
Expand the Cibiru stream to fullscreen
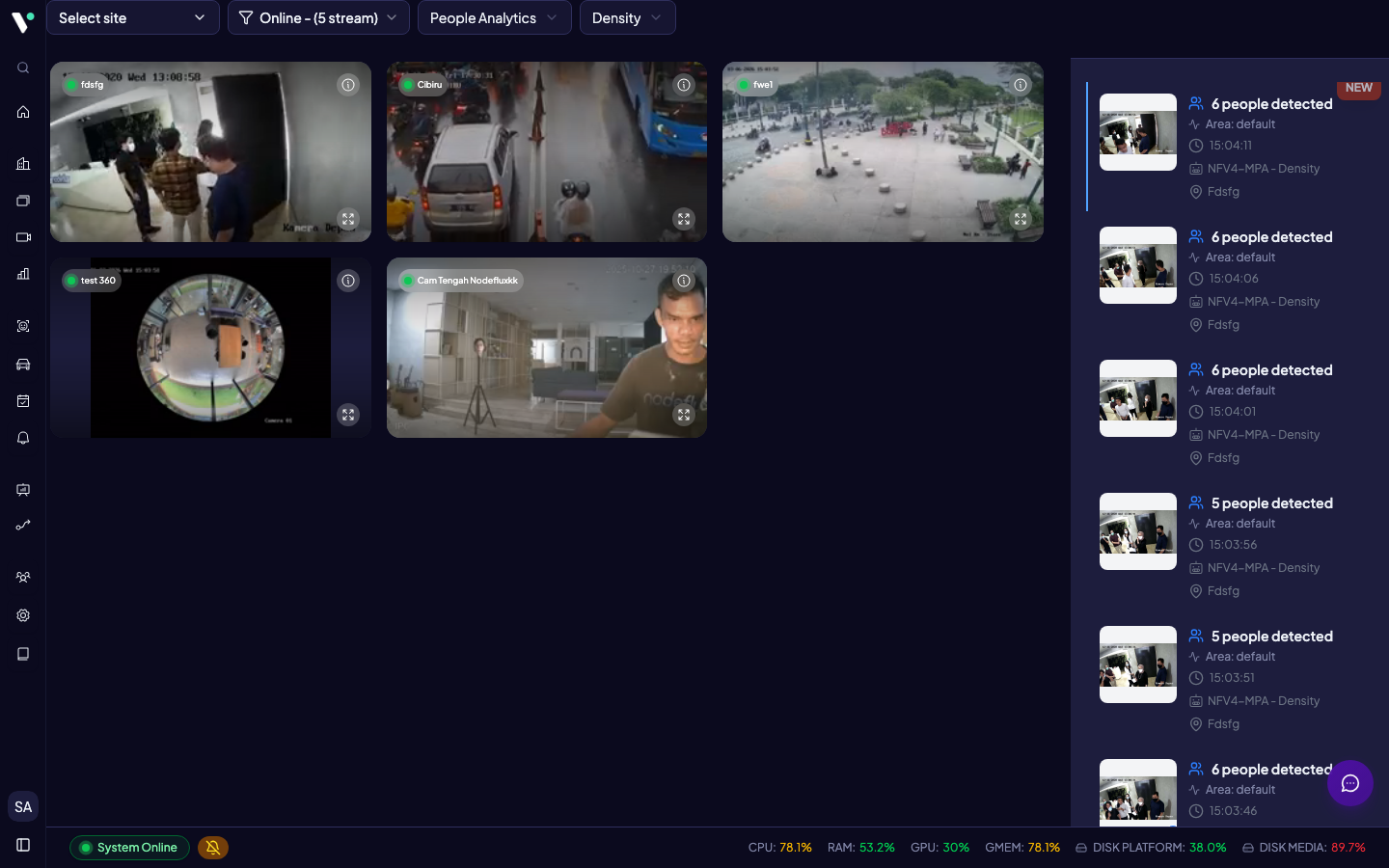pyautogui.click(x=684, y=219)
